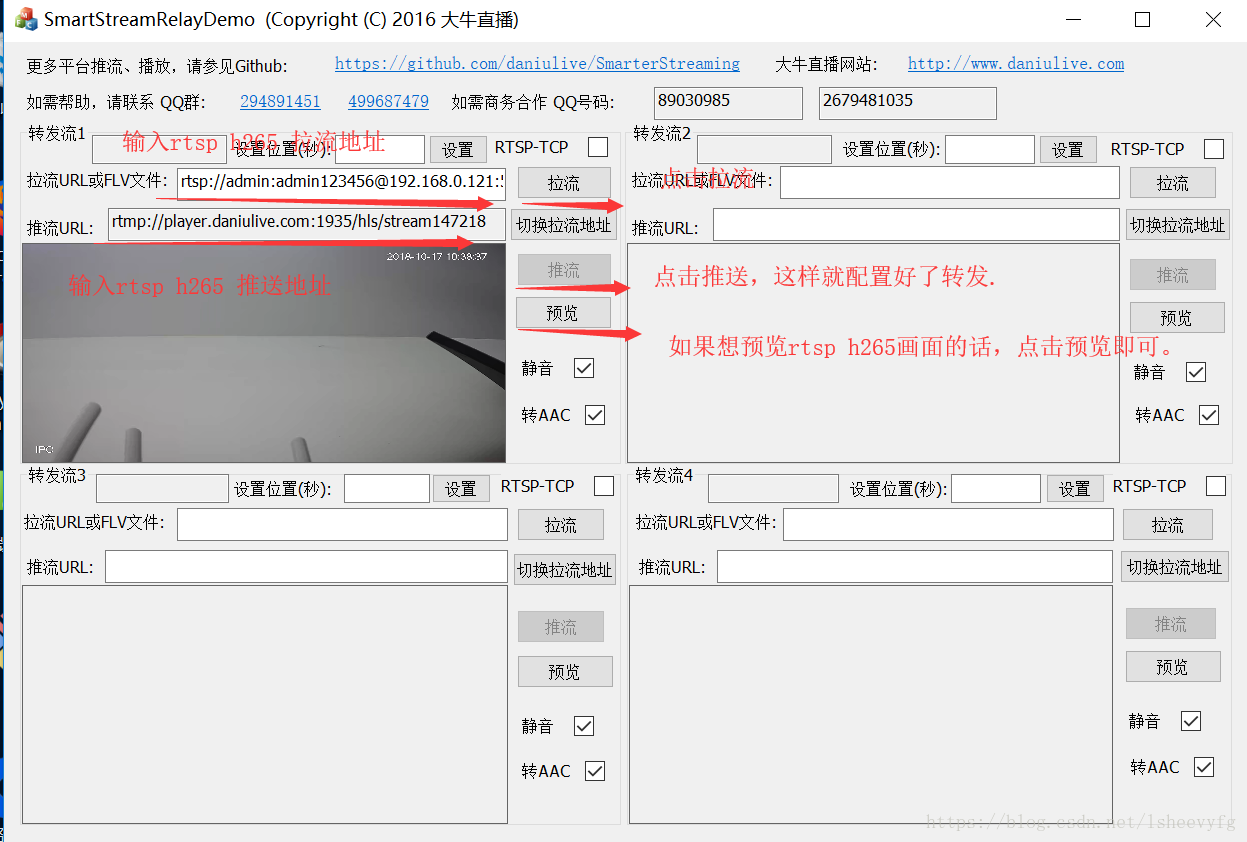The image size is (1247, 842).
Task: Click 拉流 pull button in relay stream 4
Action: (x=1168, y=525)
